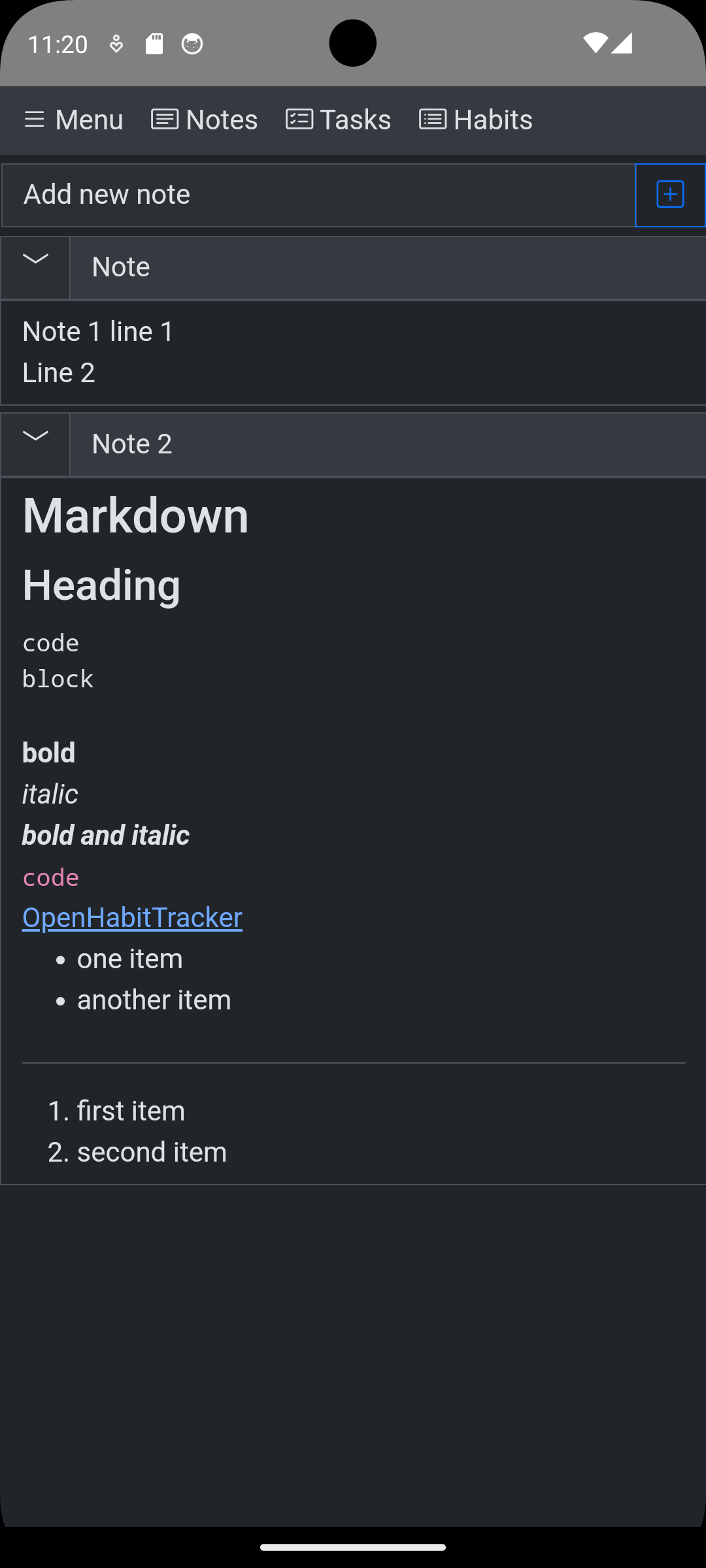
Task: Tap the pink inline code text
Action: tap(51, 877)
